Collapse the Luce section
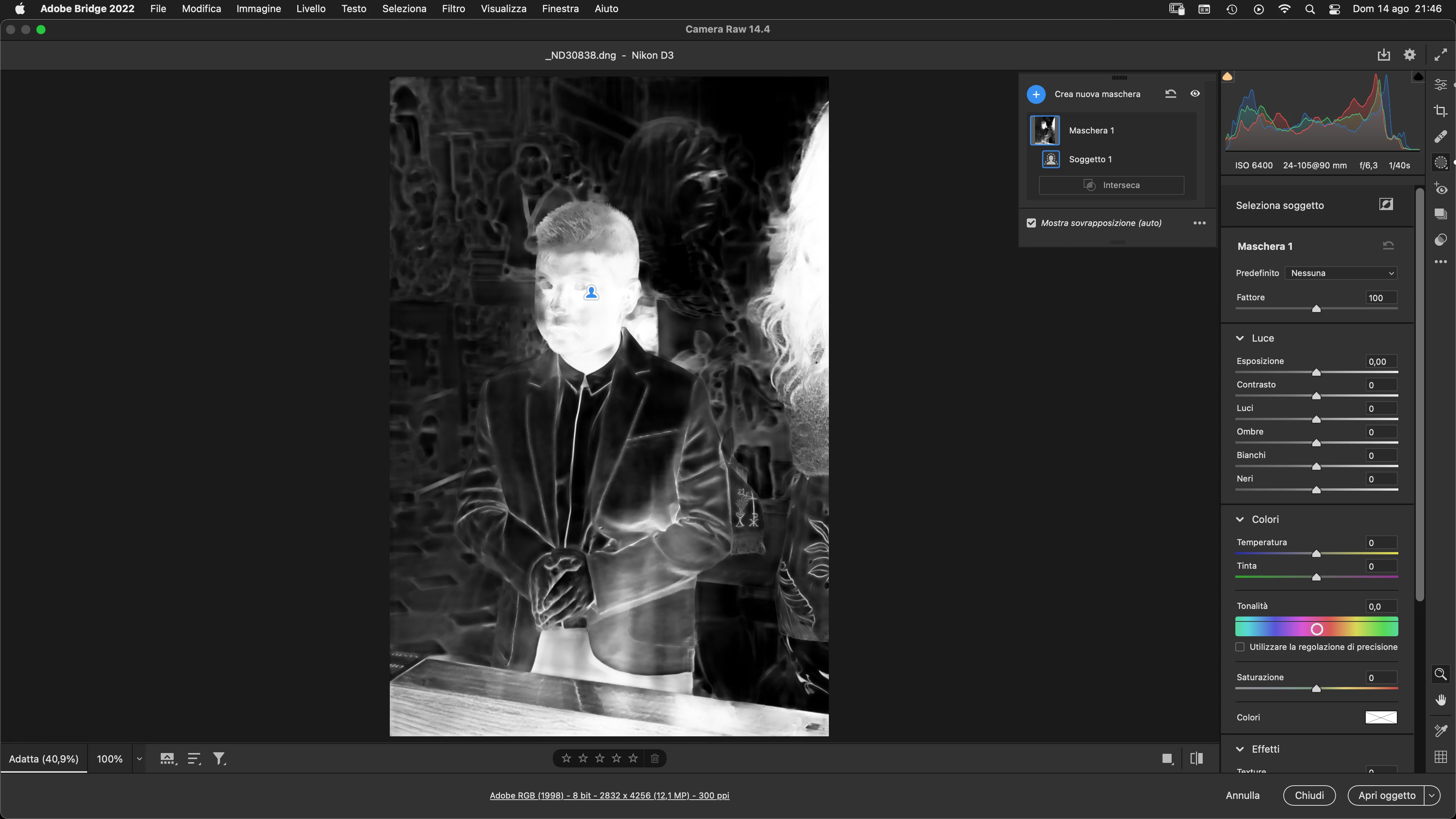The height and width of the screenshot is (819, 1456). (x=1240, y=338)
